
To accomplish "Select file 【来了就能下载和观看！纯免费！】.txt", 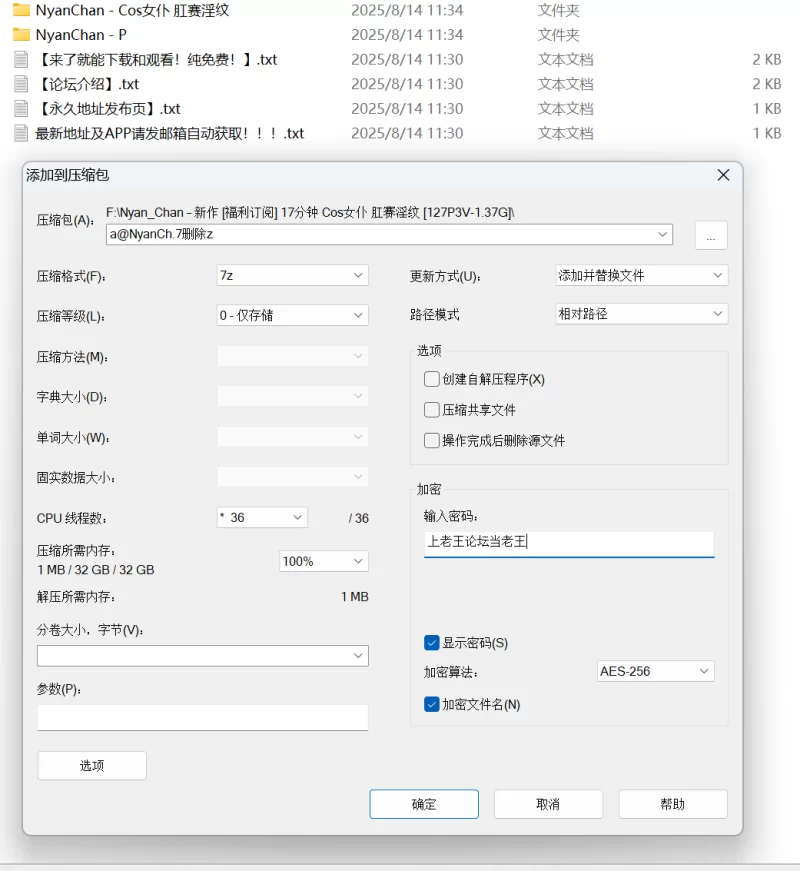I will 156,59.
